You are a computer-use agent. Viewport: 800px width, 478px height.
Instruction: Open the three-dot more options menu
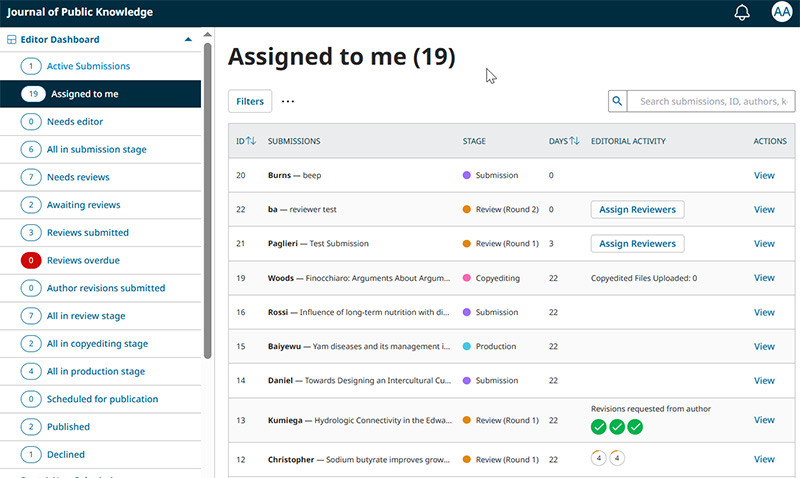click(288, 101)
